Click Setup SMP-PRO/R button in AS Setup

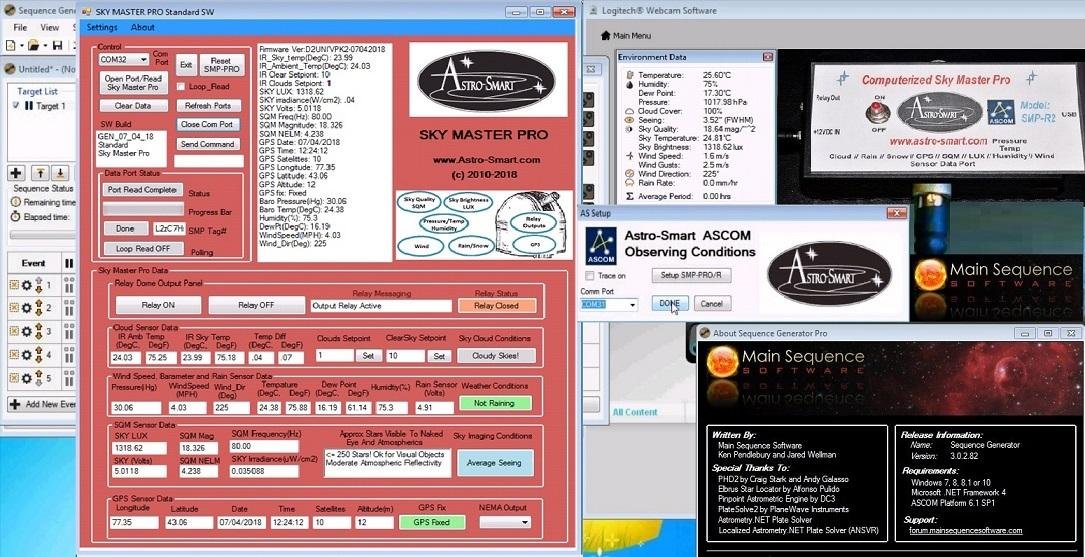(x=691, y=275)
